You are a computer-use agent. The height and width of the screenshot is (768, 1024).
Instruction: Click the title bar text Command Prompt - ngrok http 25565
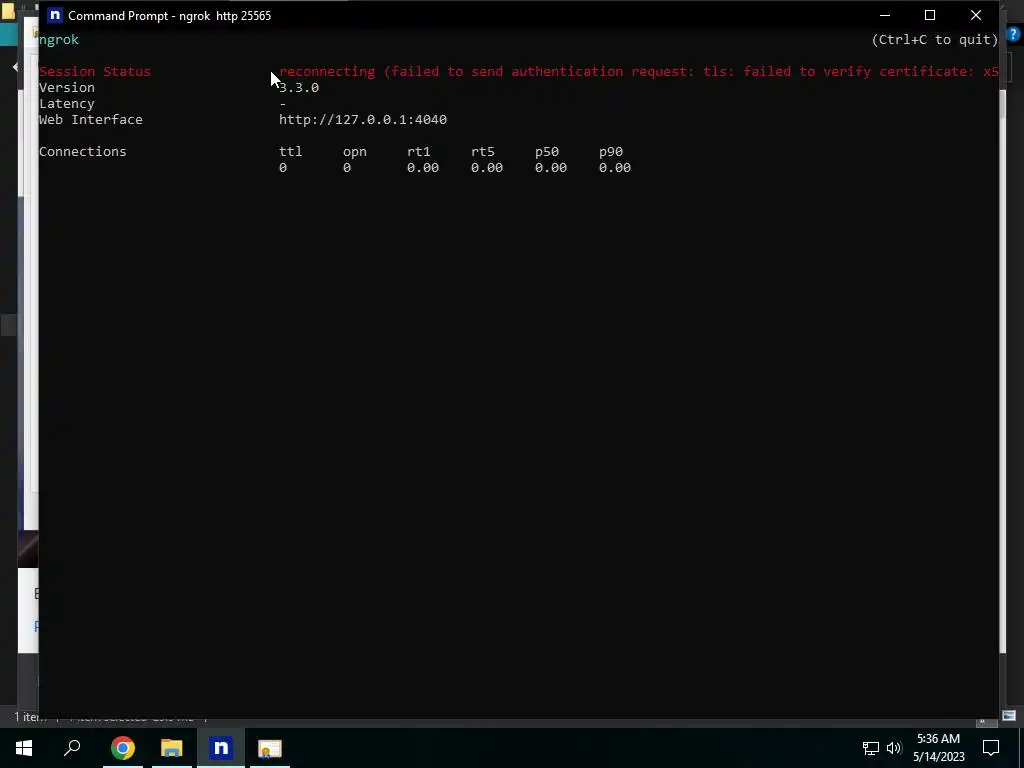click(x=169, y=16)
